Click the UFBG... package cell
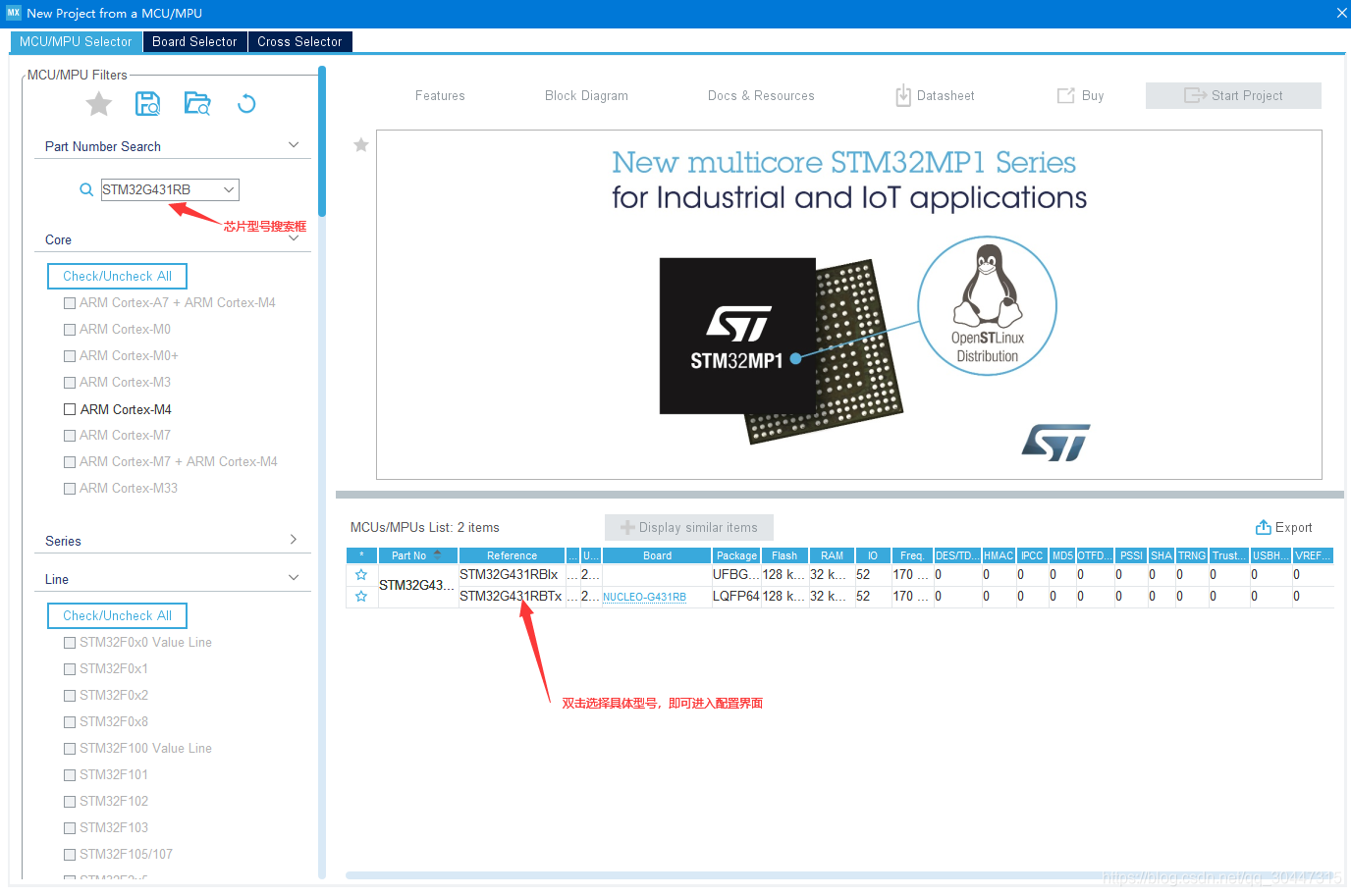 point(736,575)
